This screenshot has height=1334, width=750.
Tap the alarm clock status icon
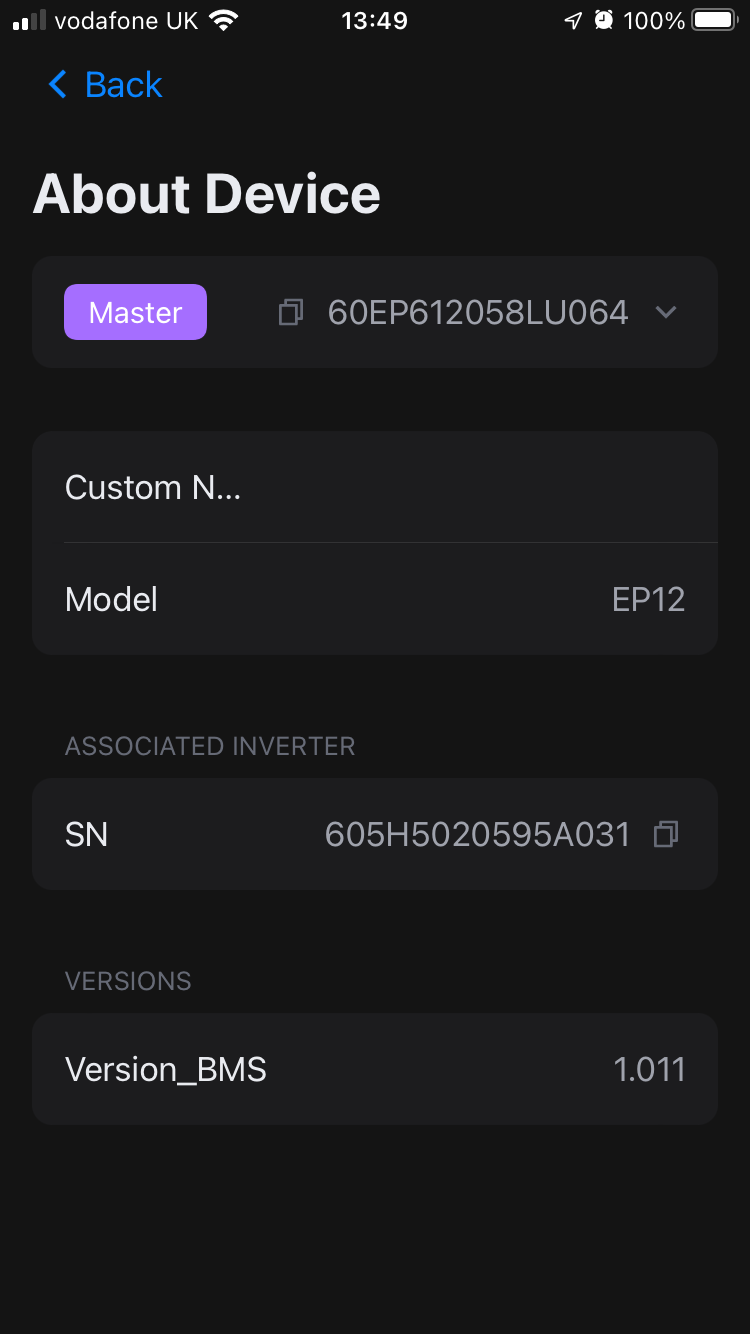click(603, 21)
